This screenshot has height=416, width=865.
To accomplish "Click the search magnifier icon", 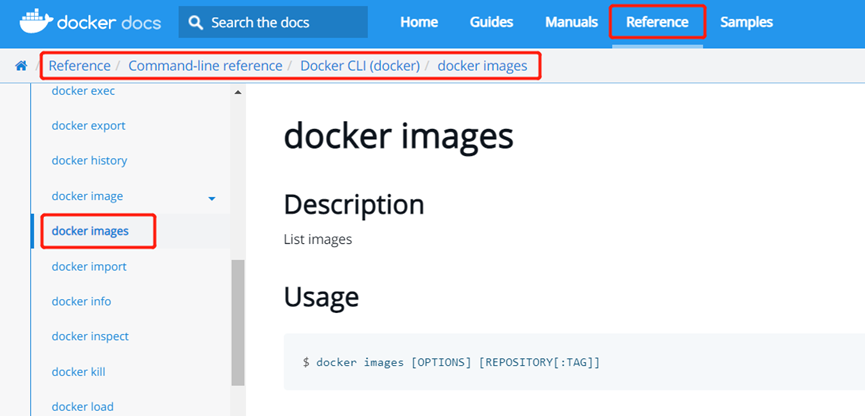I will (x=195, y=22).
